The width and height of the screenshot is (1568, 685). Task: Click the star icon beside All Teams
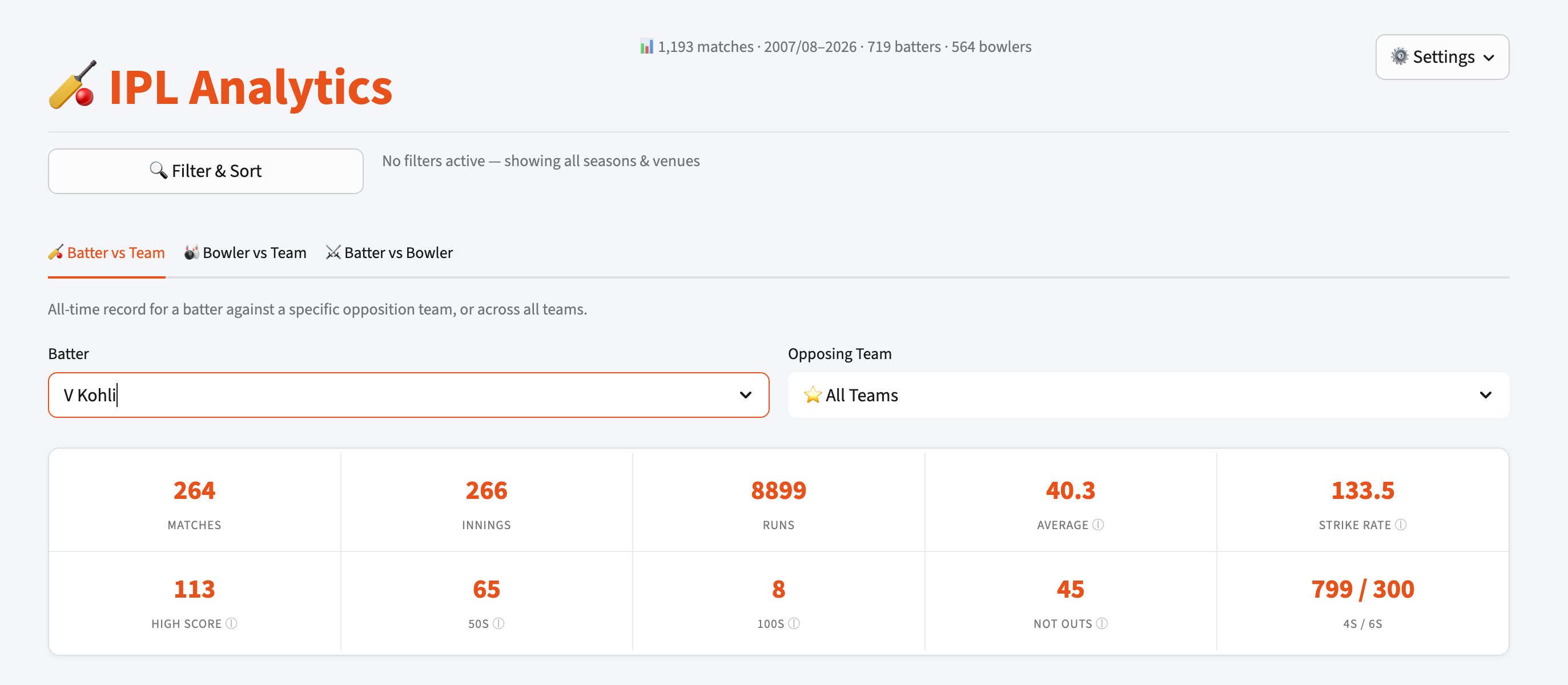pos(812,395)
